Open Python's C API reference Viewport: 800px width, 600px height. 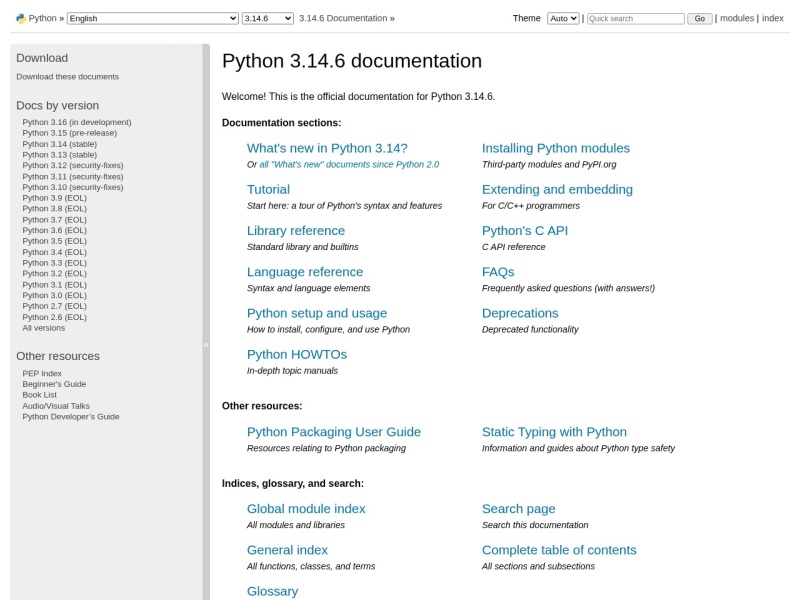click(525, 231)
